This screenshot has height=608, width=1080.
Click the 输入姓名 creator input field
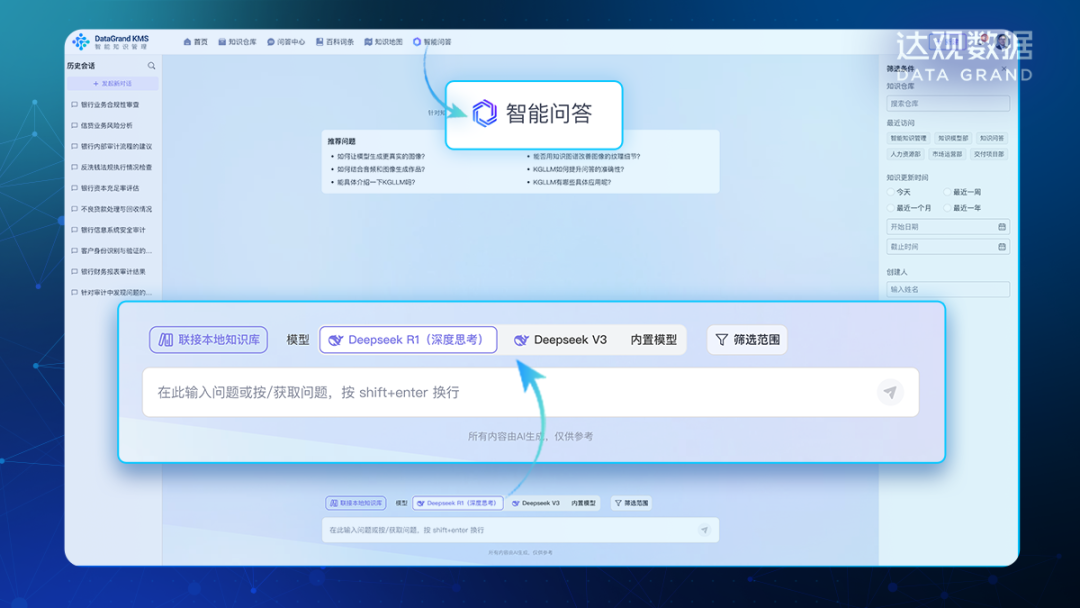(x=947, y=289)
